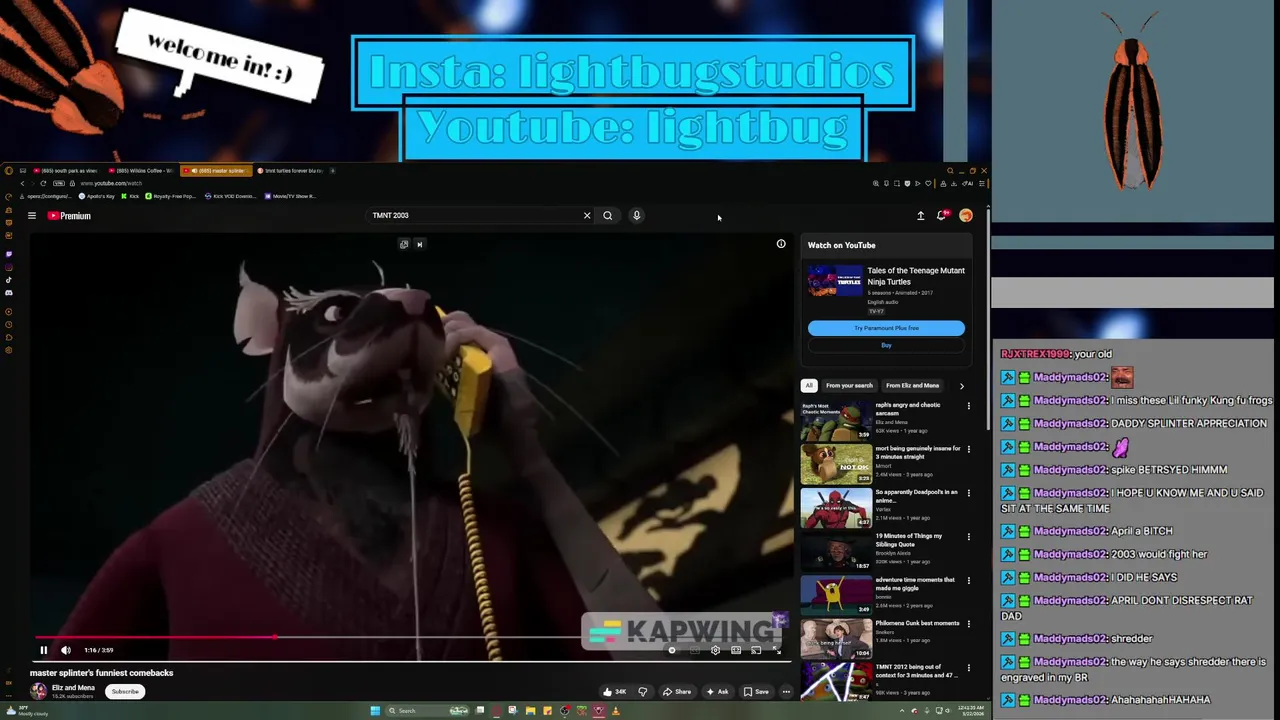
Task: Open Philomena Cunk best moments title
Action: (x=917, y=623)
